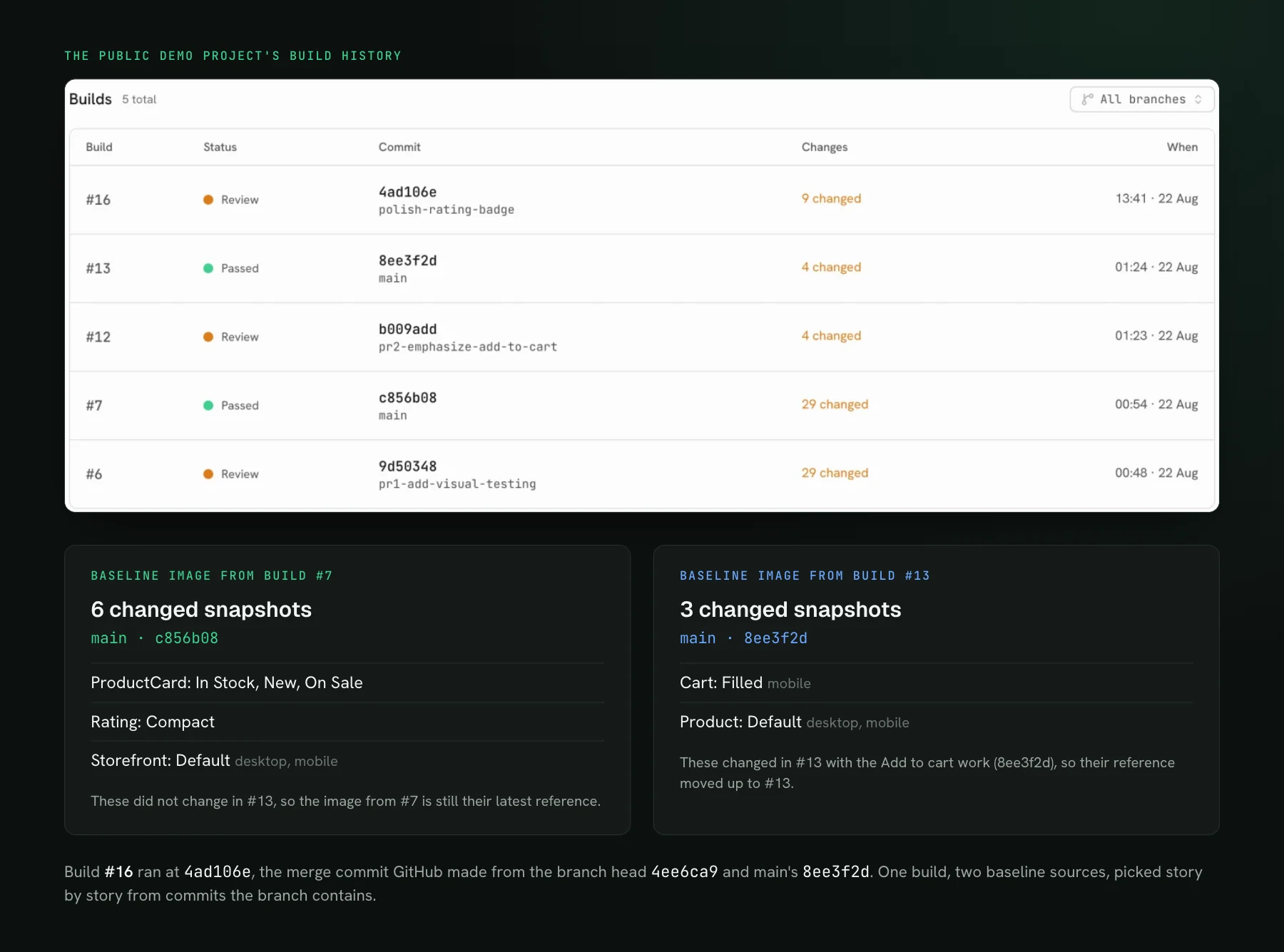Click the Build column header

click(99, 147)
